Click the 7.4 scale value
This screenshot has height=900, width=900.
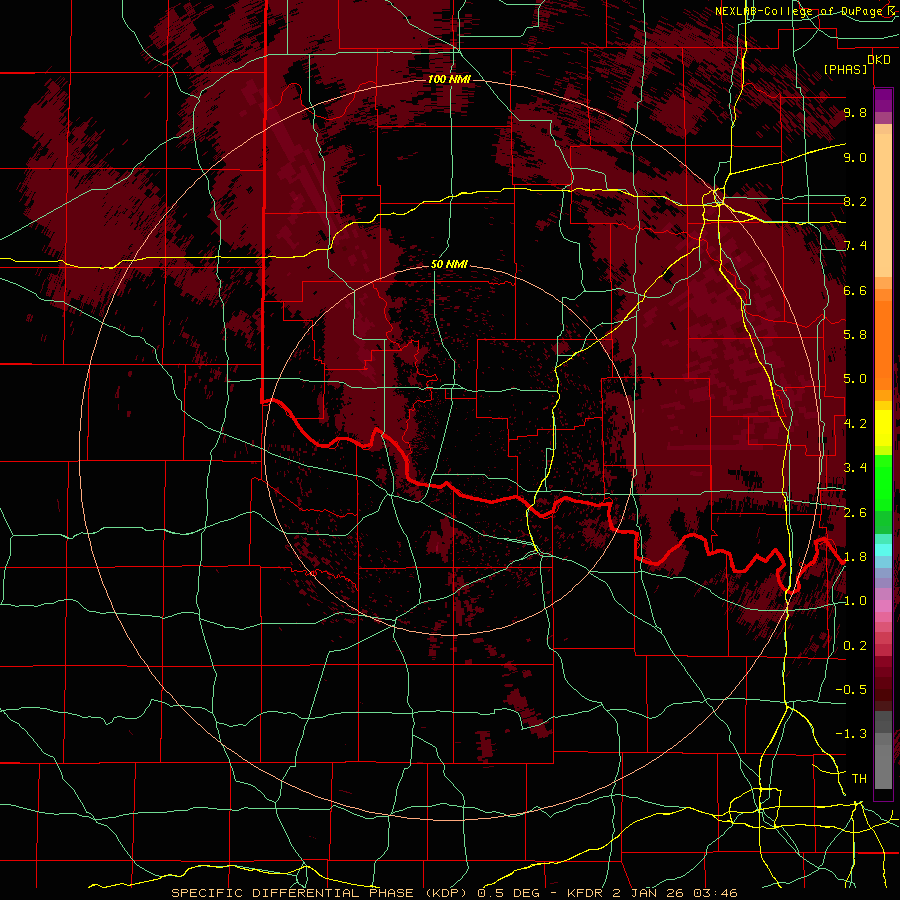click(x=855, y=246)
